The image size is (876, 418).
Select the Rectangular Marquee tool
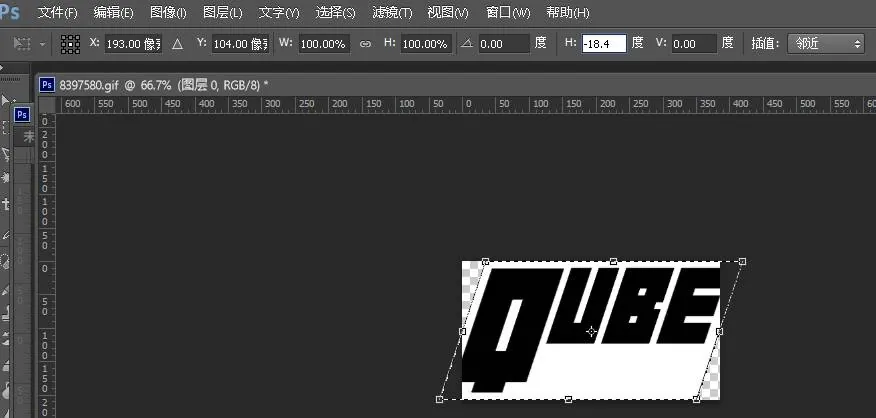(x=6, y=127)
